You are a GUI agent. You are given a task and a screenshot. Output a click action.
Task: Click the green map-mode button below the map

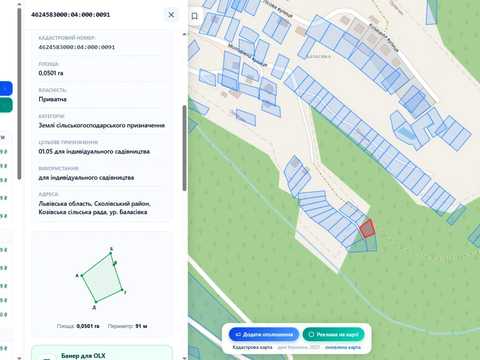click(x=333, y=334)
